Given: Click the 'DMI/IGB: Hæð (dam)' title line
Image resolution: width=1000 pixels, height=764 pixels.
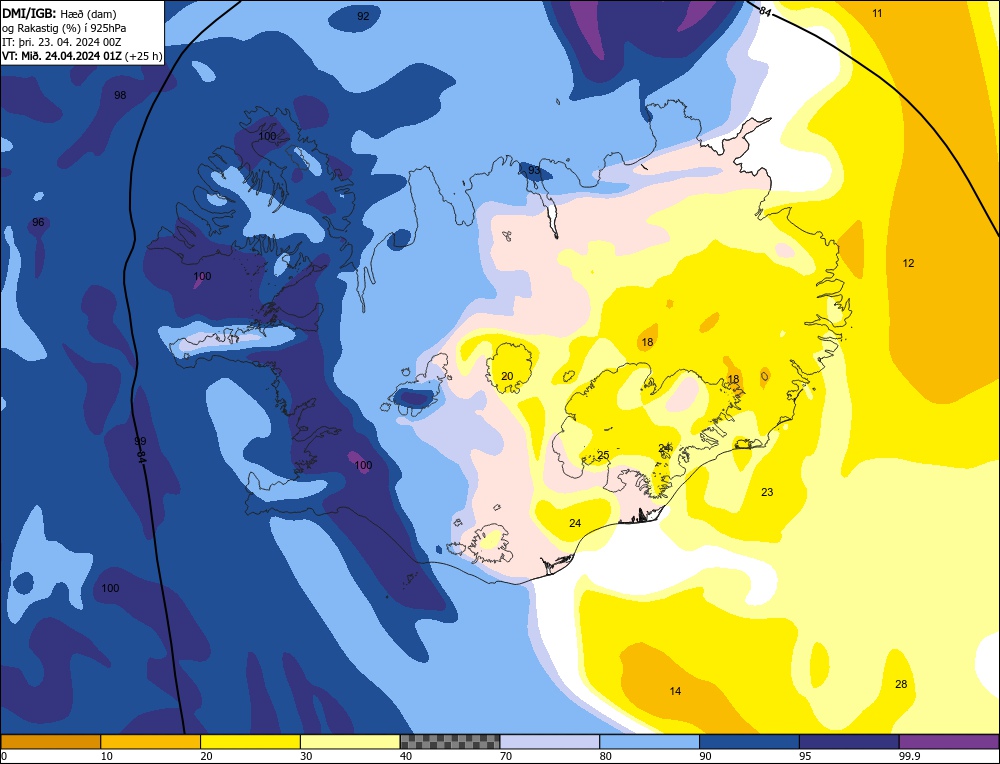Looking at the screenshot, I should pyautogui.click(x=59, y=13).
